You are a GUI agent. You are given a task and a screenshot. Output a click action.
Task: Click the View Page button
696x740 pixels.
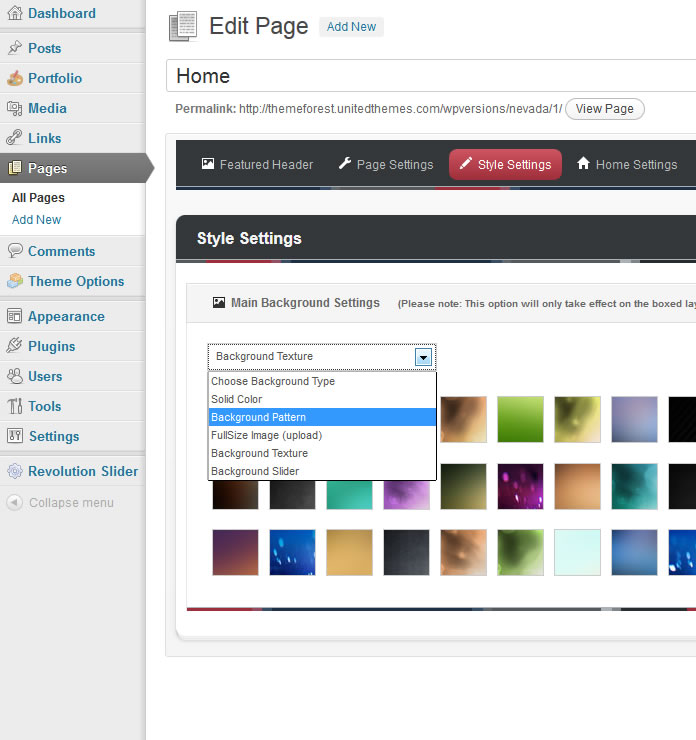click(x=604, y=109)
